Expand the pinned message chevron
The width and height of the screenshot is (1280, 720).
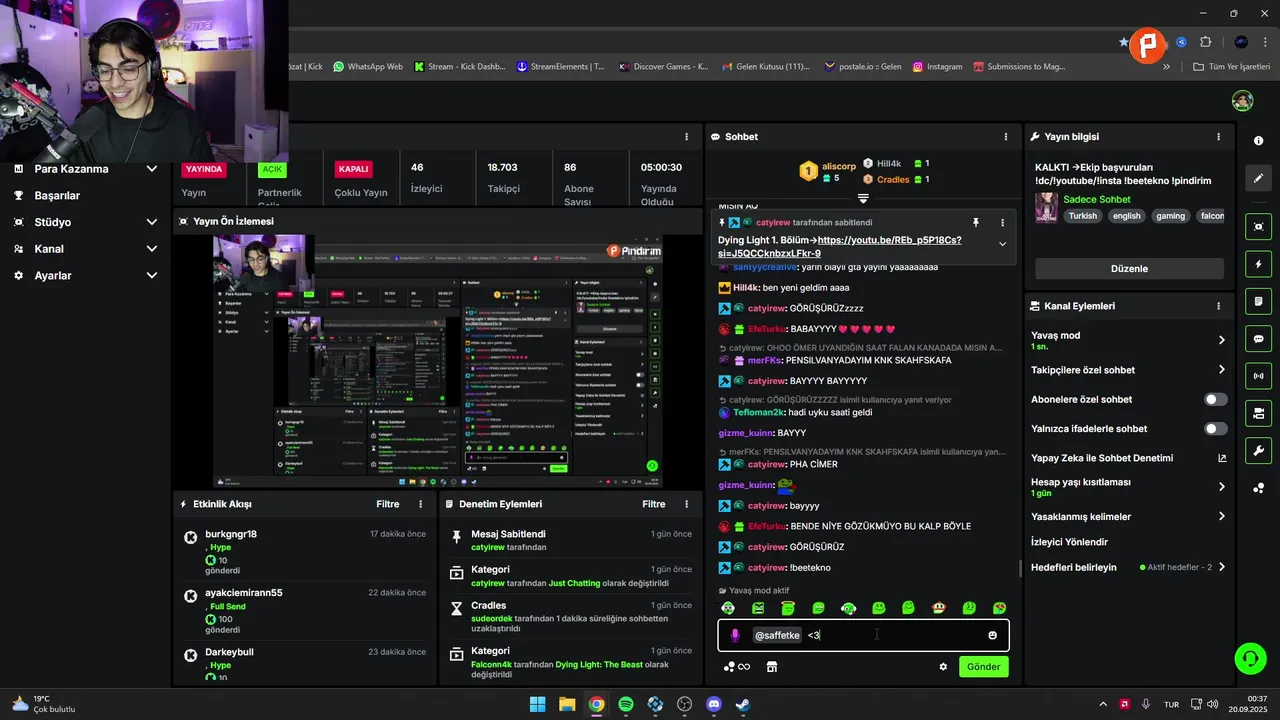pos(1002,244)
